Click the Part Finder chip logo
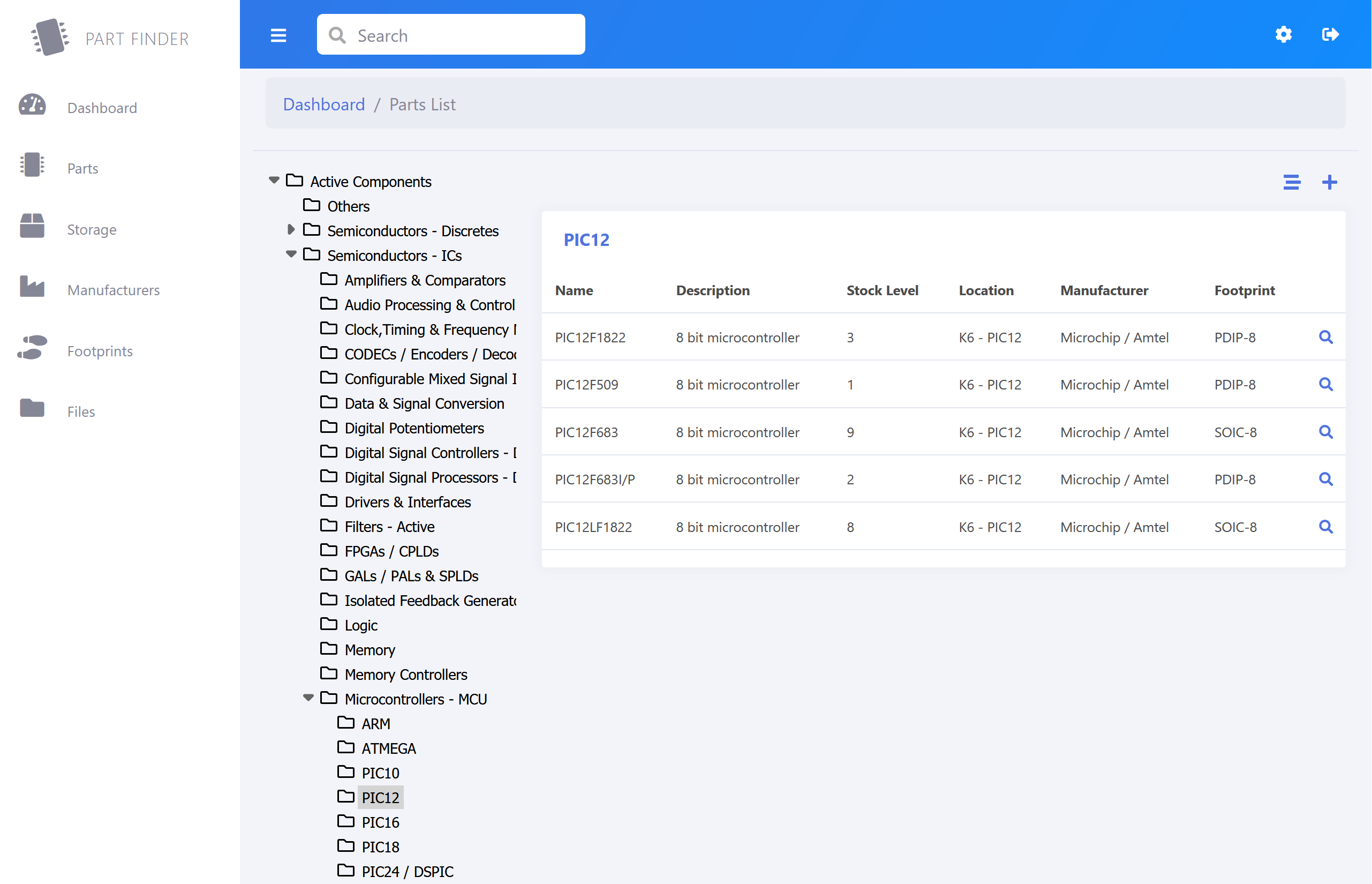This screenshot has width=1372, height=884. (x=50, y=38)
